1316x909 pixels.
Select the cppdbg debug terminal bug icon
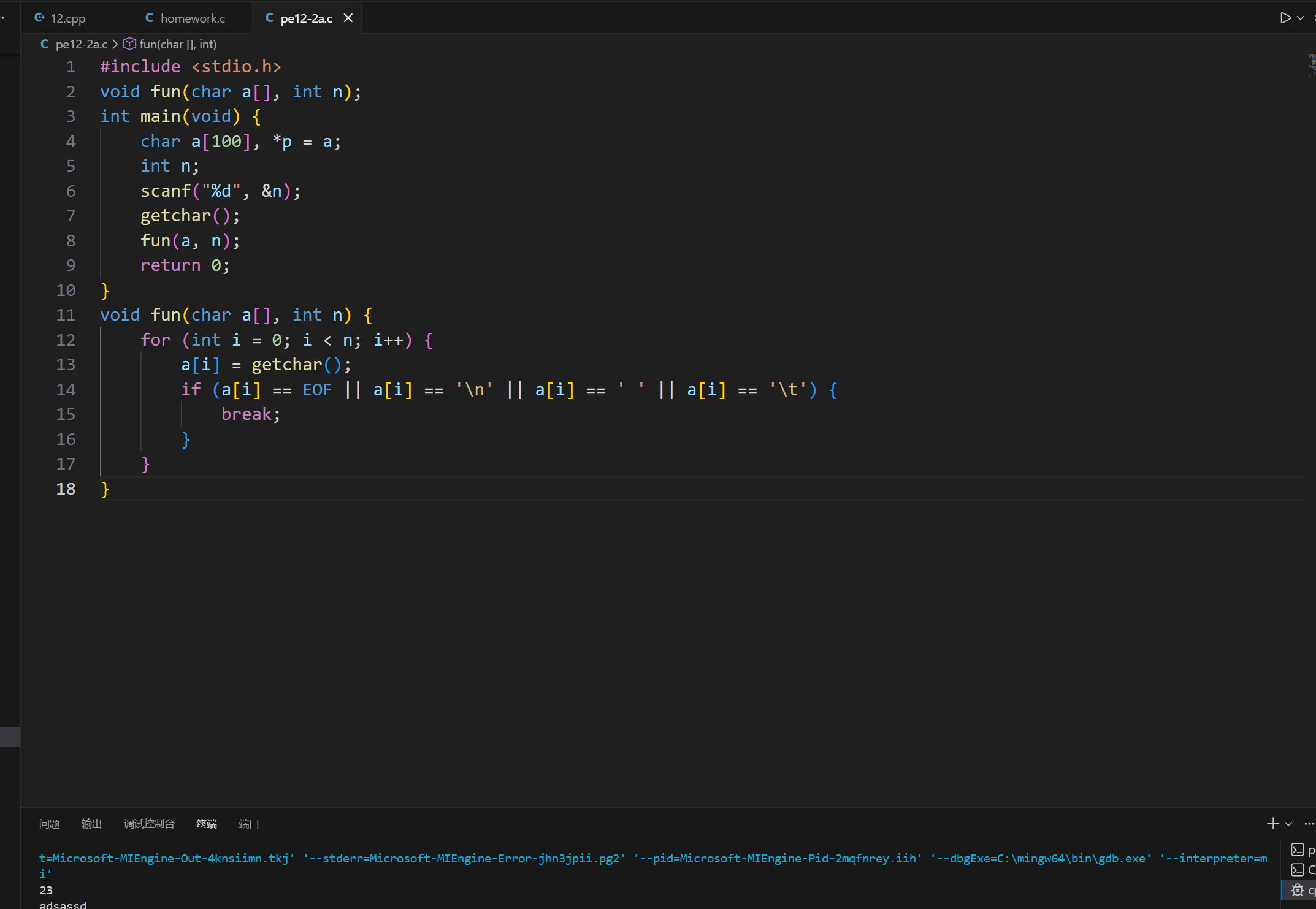click(1298, 890)
